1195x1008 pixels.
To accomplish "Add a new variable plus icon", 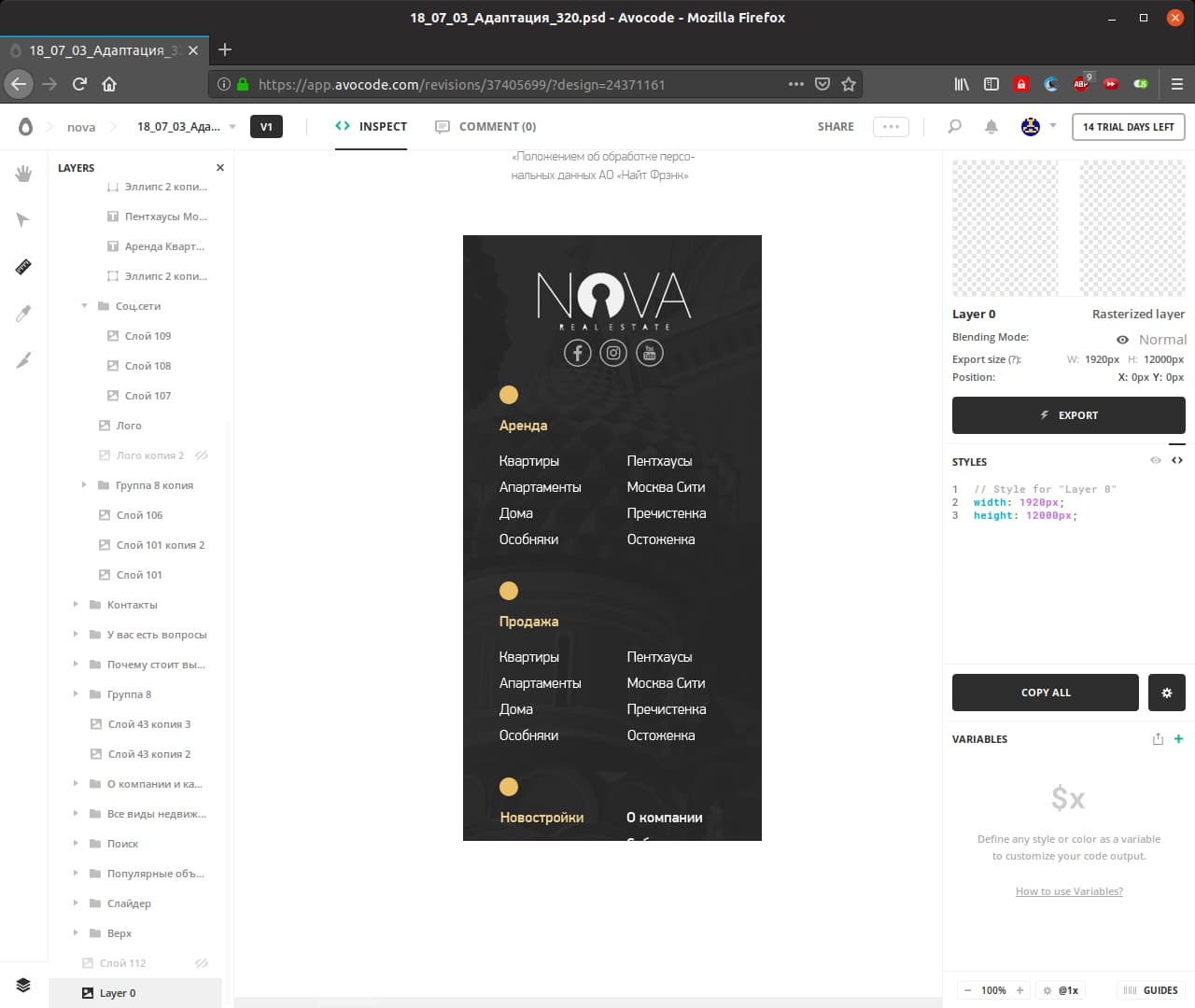I will (x=1178, y=738).
